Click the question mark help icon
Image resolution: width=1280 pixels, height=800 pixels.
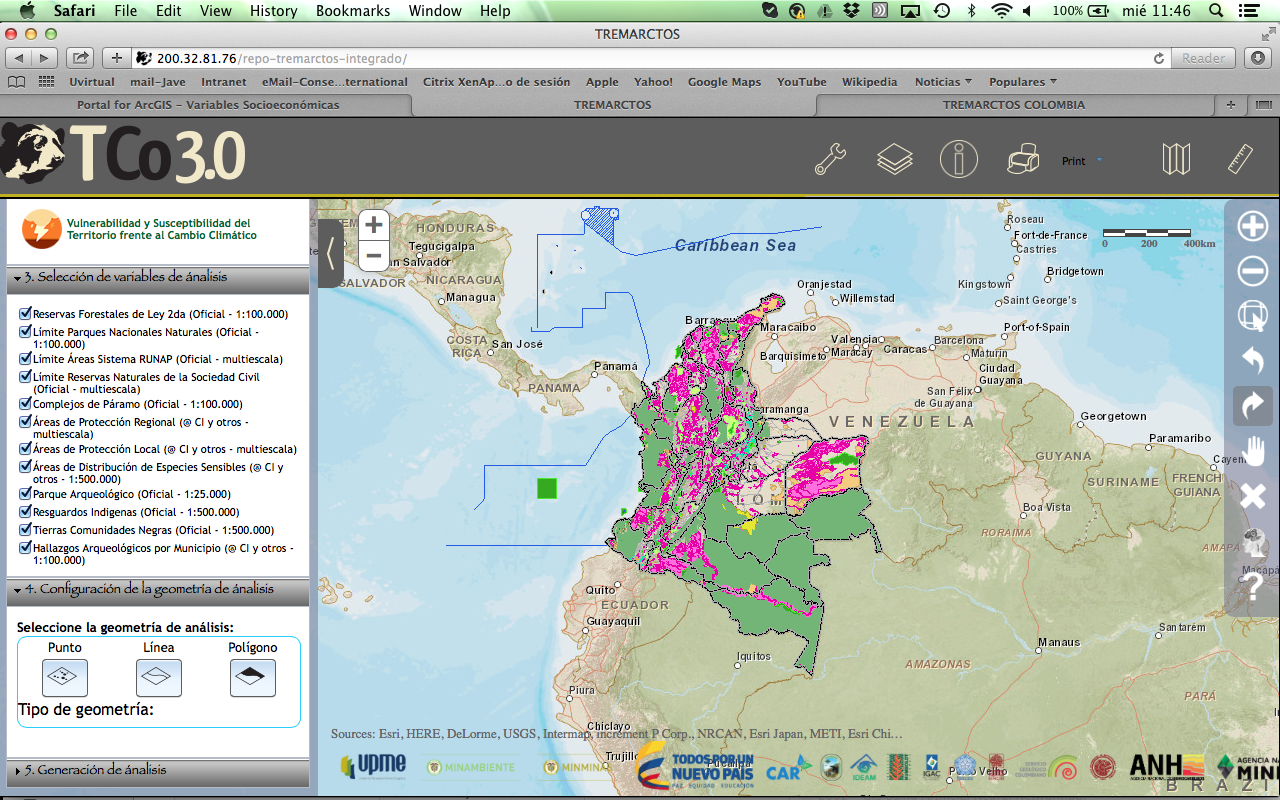coord(1252,589)
